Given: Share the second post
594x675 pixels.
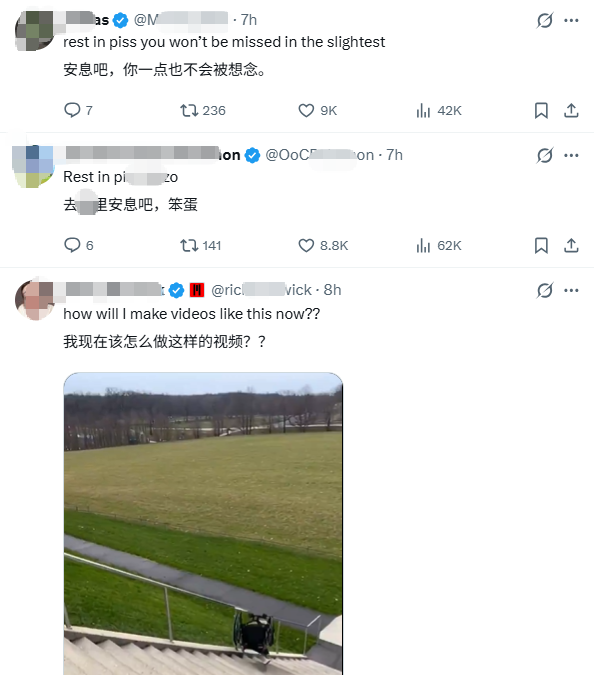Looking at the screenshot, I should (x=571, y=245).
